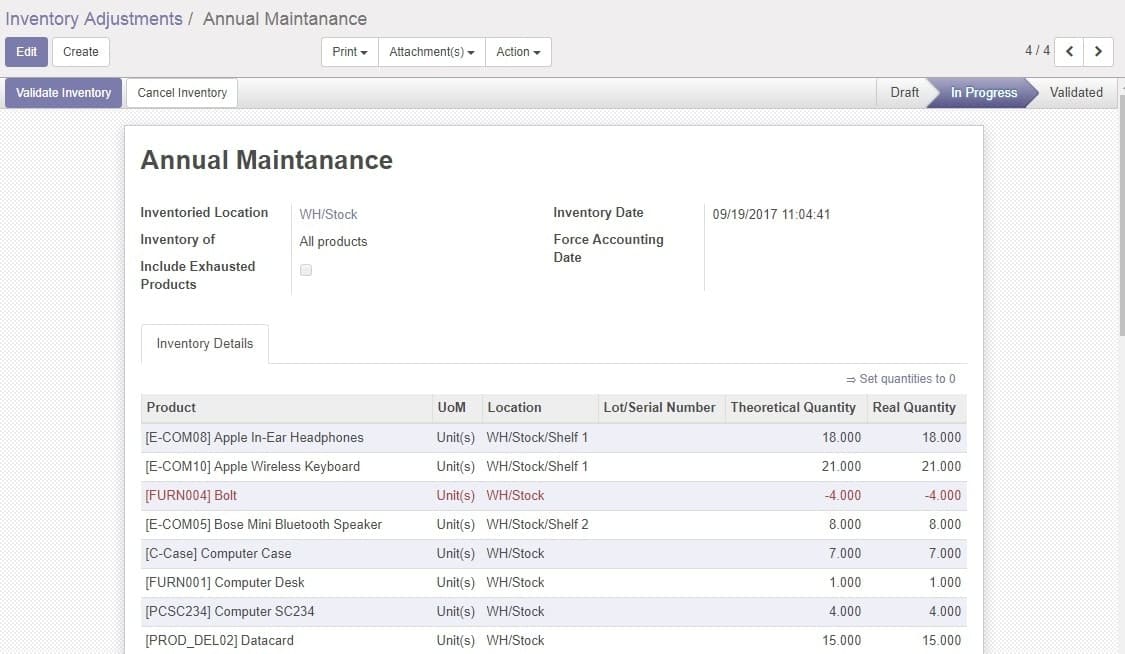This screenshot has width=1125, height=654.
Task: Open the WH/Stock inventoried location link
Action: [x=328, y=214]
